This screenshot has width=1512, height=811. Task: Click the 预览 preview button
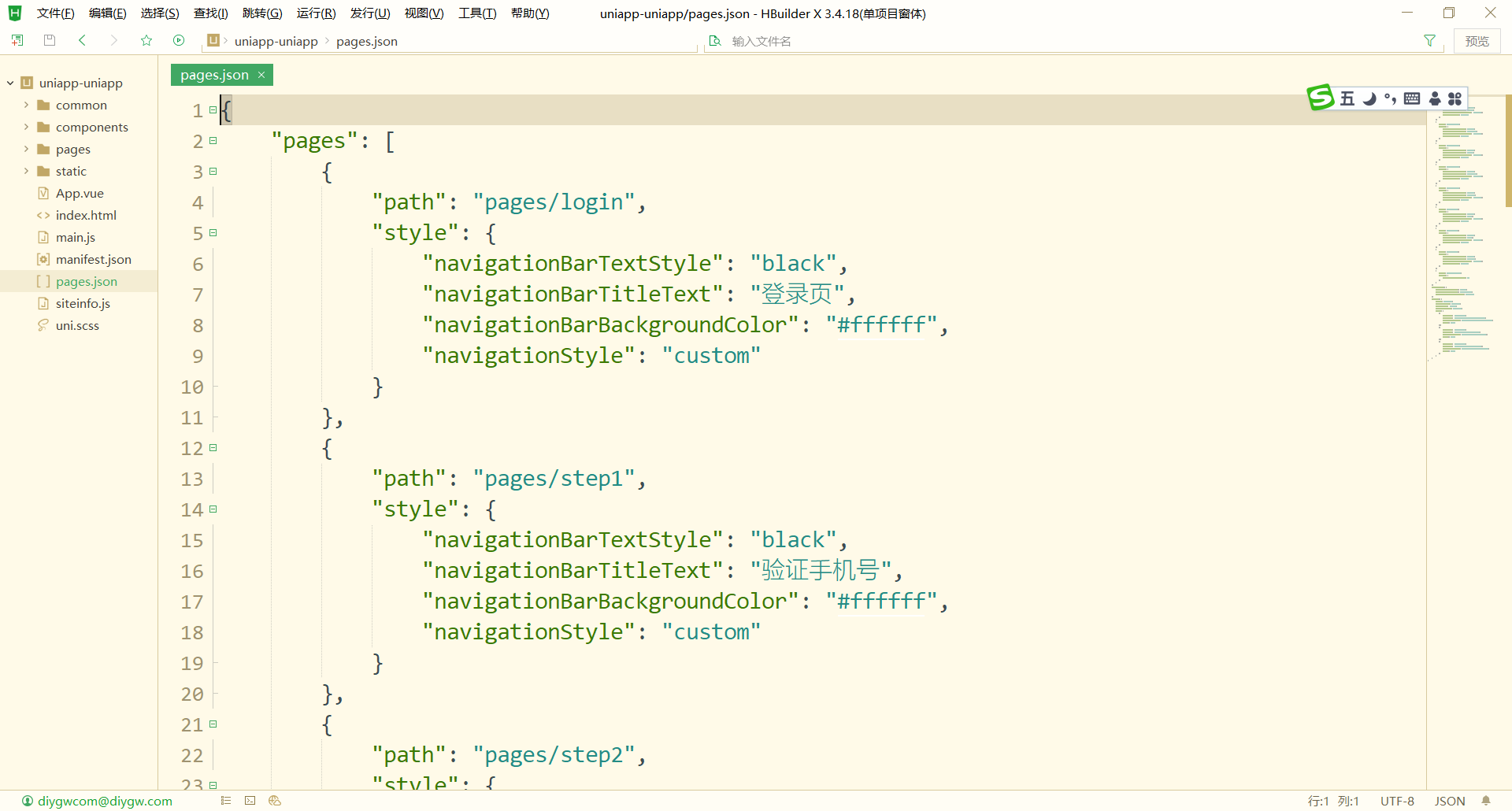click(1477, 41)
